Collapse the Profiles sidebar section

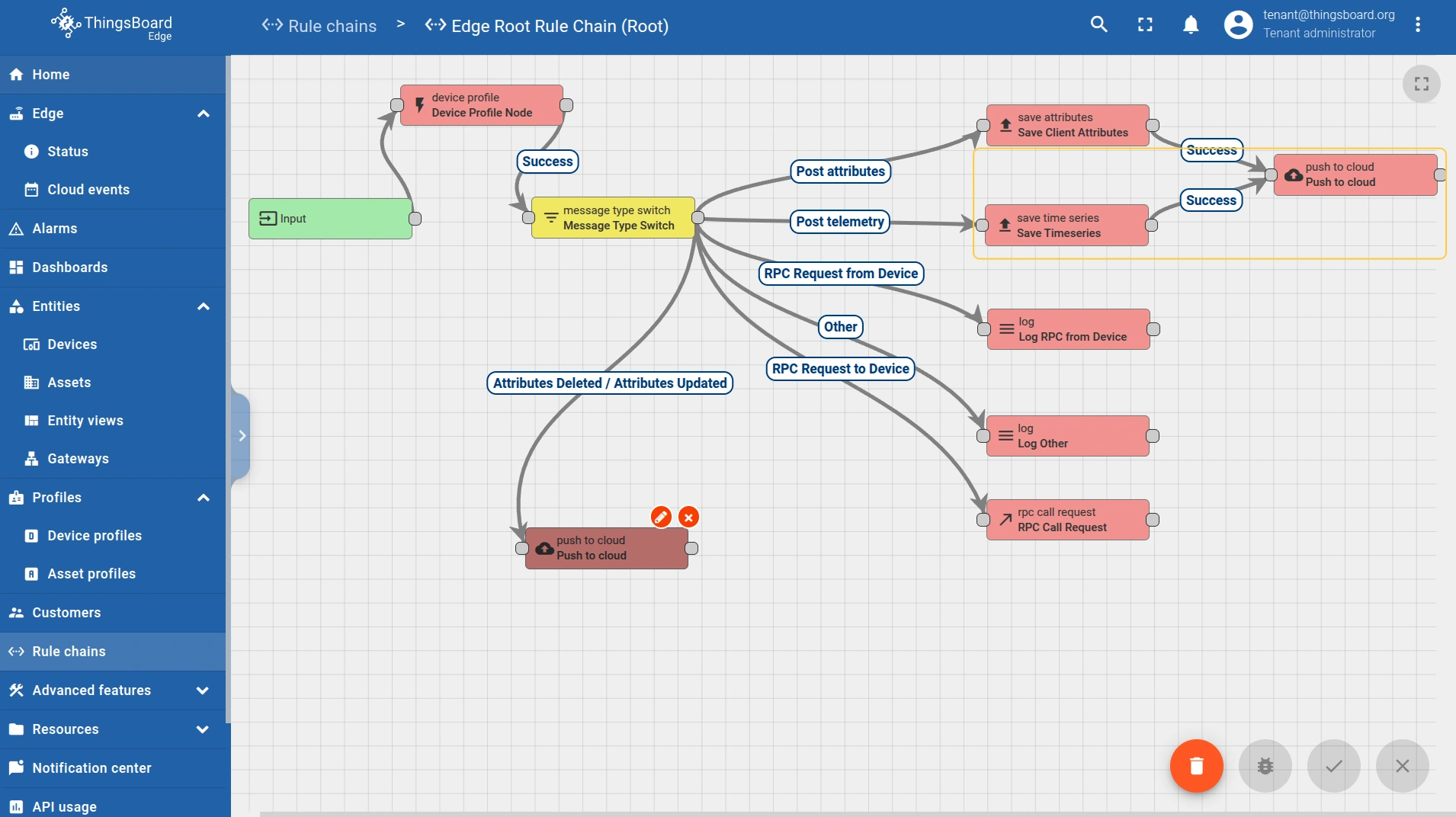pos(203,498)
